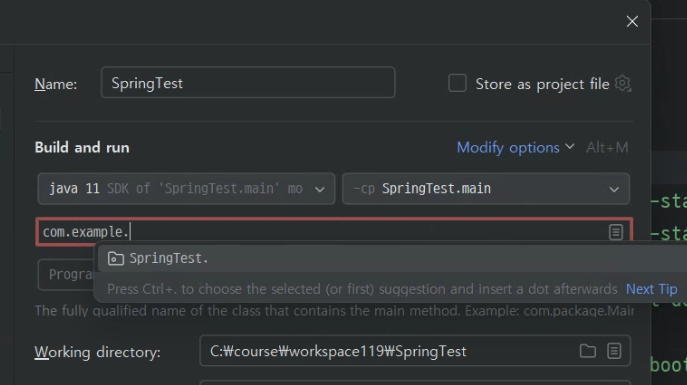
Task: Click the package icon beside SpringTest. suggestion
Action: coord(116,258)
